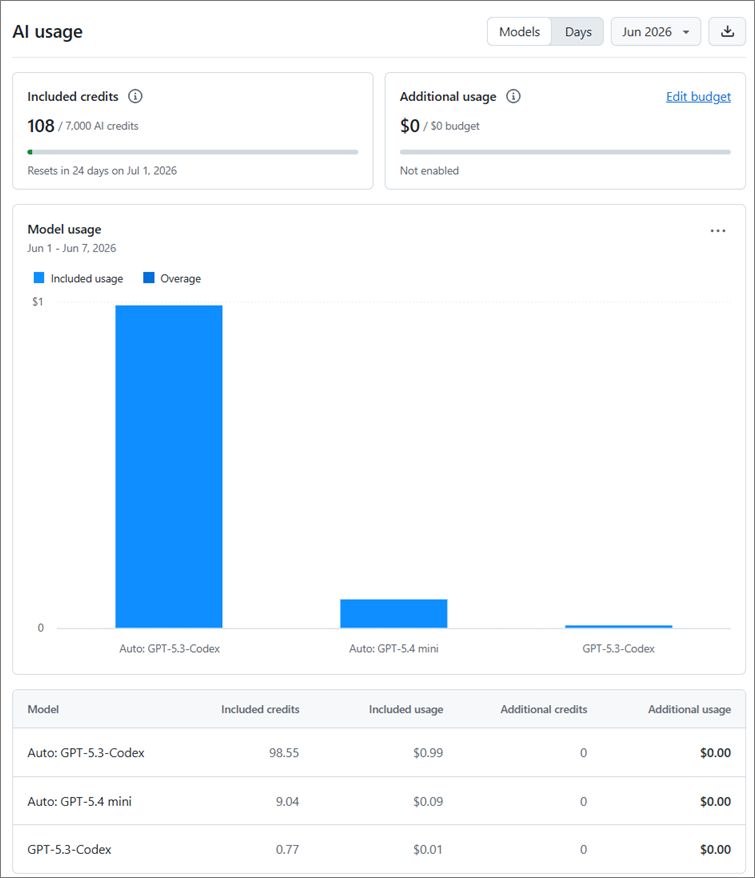
Task: Click the Auto: GPT-5.3-Codex axis label
Action: pos(169,648)
